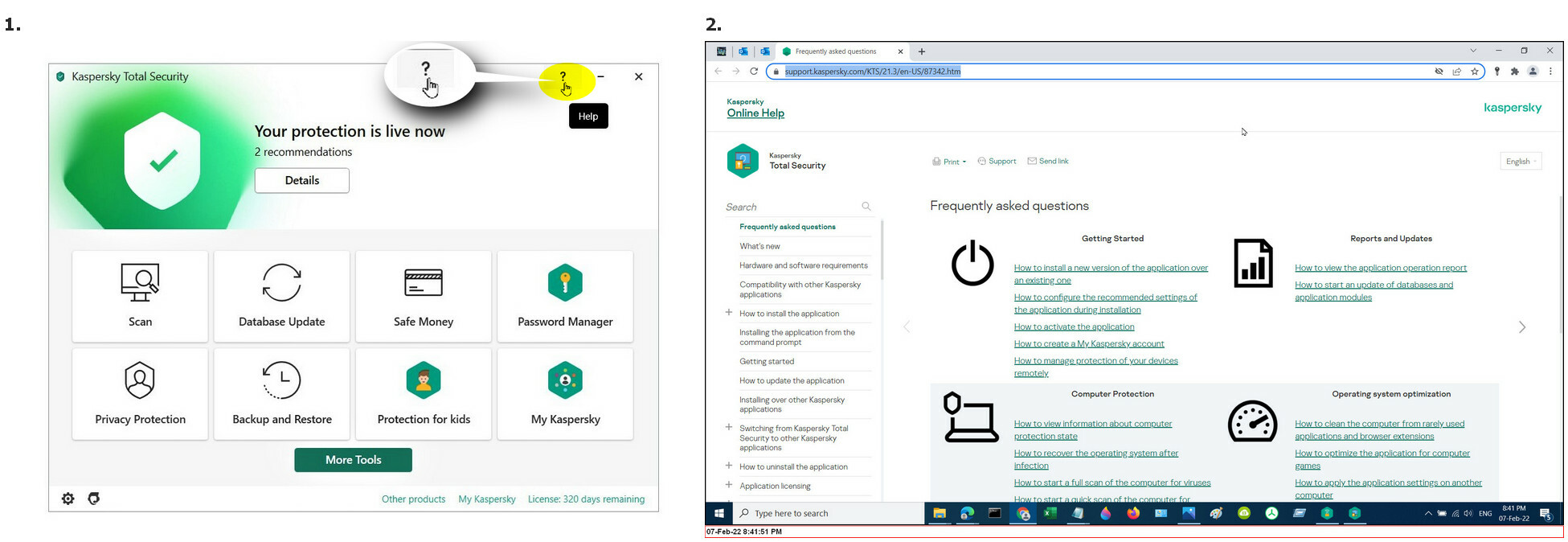Open the Safe Money tile
The height and width of the screenshot is (542, 1568).
tap(424, 297)
